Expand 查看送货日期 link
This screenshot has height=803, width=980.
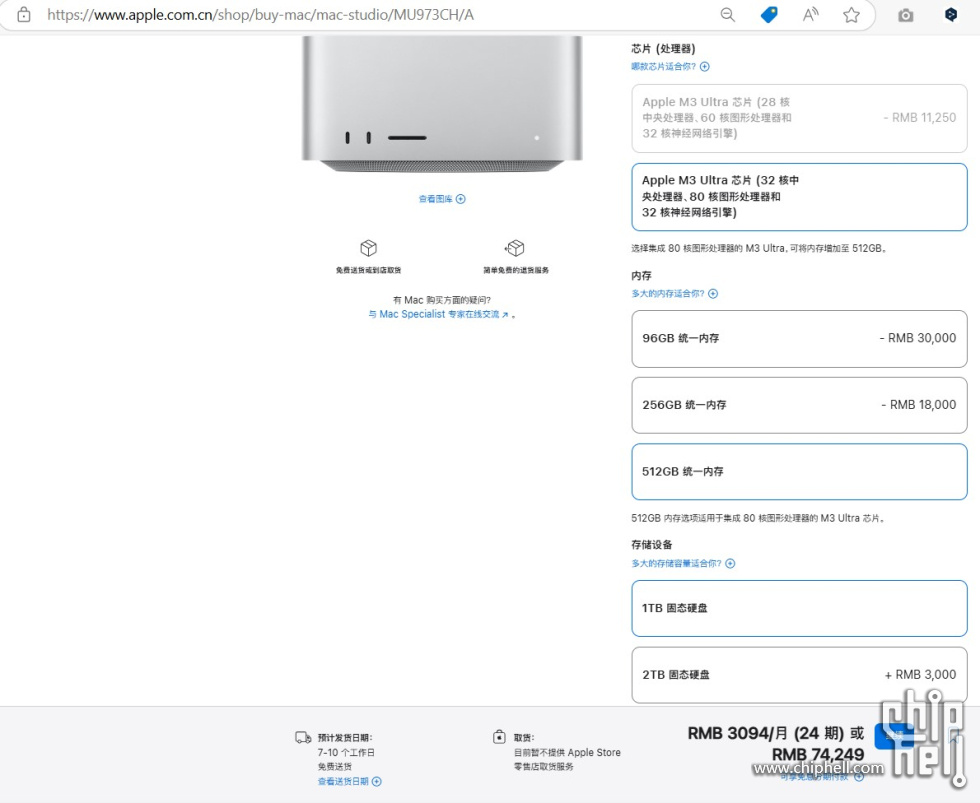coord(349,781)
